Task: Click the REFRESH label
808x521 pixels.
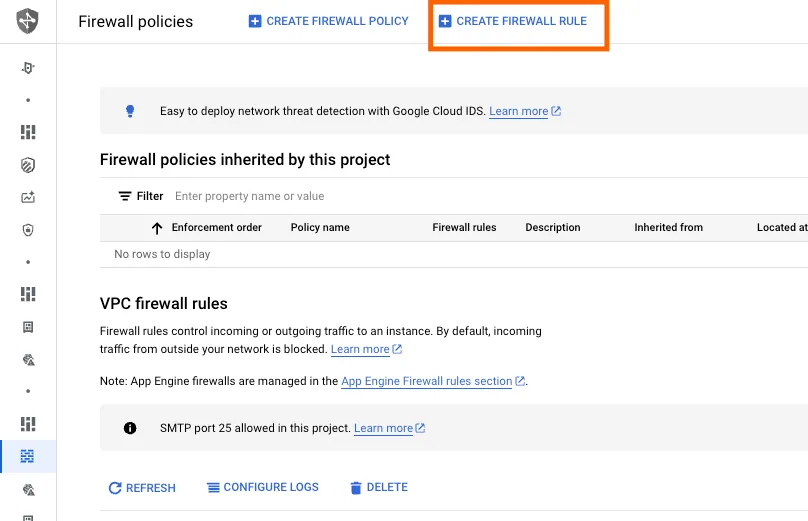Action: 150,488
